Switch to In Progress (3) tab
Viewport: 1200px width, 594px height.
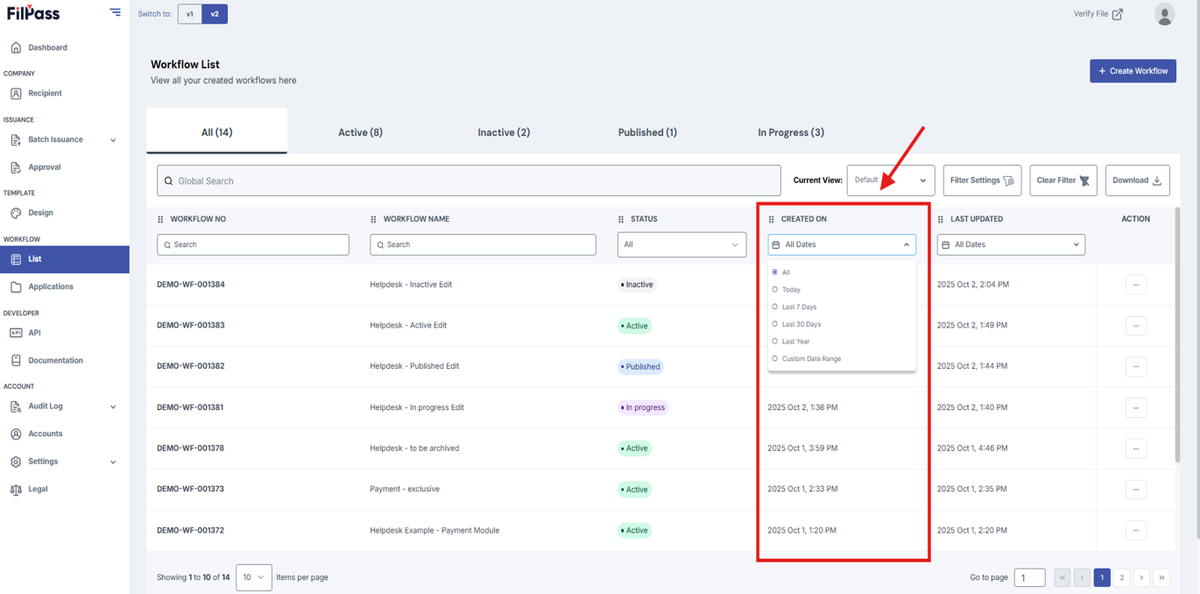[x=790, y=132]
